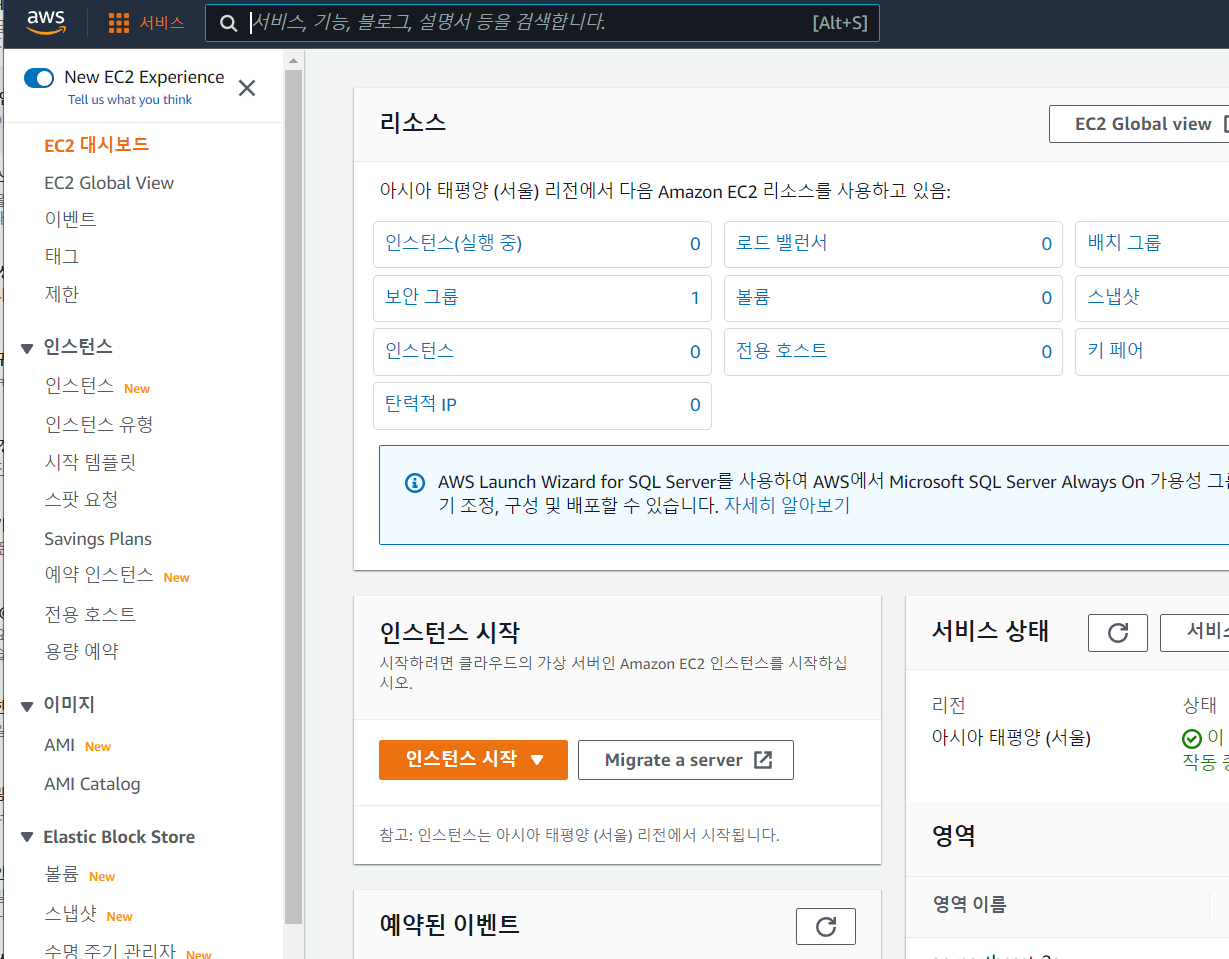Collapse the 인스턴스 sidebar section
This screenshot has height=959, width=1229.
(27, 348)
